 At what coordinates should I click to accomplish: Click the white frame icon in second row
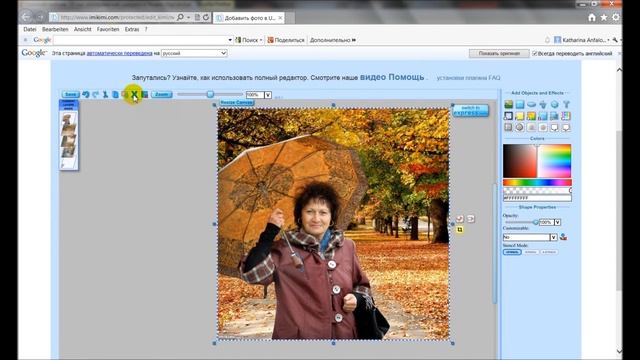[508, 116]
